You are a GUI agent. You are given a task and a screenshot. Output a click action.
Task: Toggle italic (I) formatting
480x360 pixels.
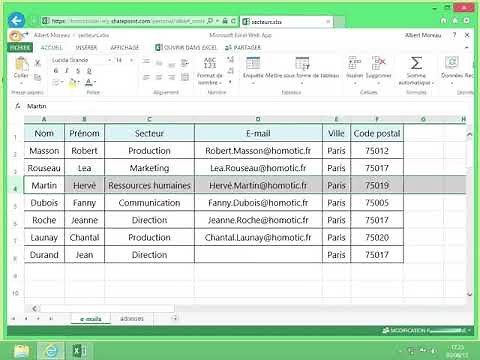coord(67,71)
